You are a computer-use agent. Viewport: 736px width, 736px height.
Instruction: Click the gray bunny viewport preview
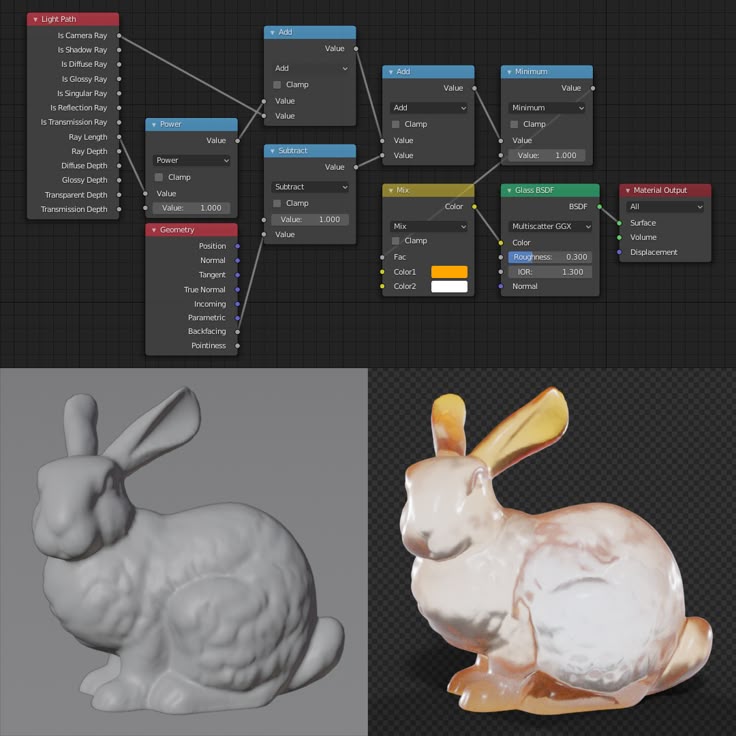coord(184,552)
